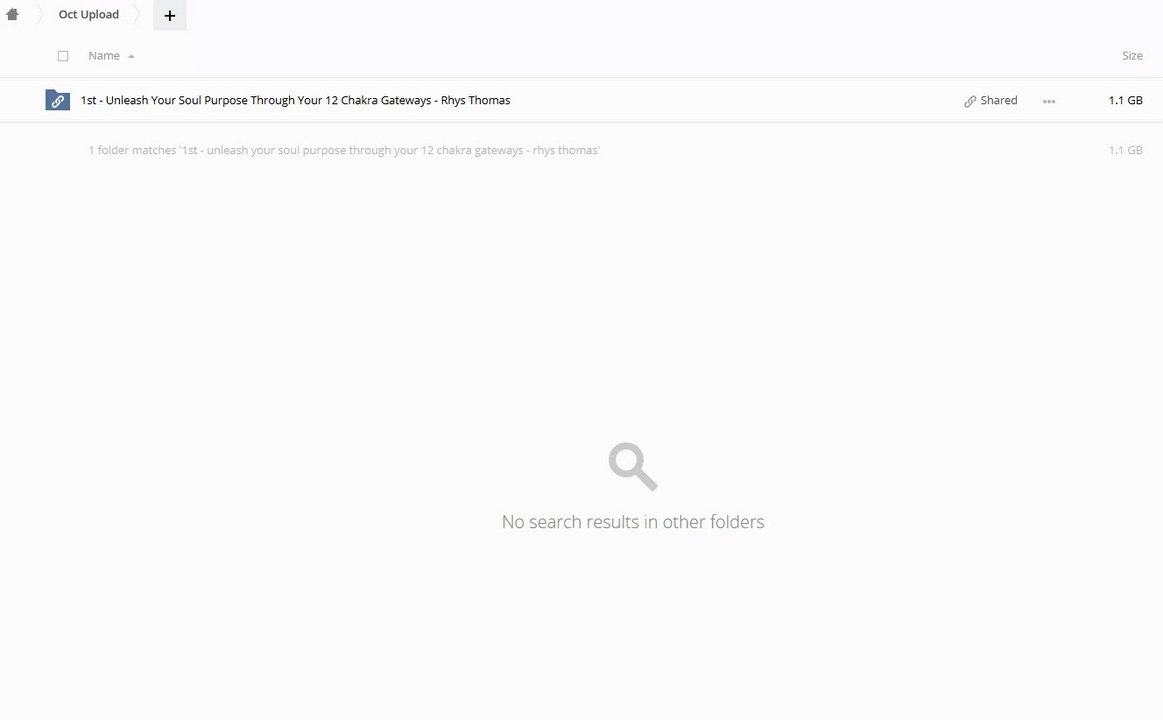Screen dimensions: 1163x720
Task: Click the chain link icon beside Shared
Action: (969, 101)
